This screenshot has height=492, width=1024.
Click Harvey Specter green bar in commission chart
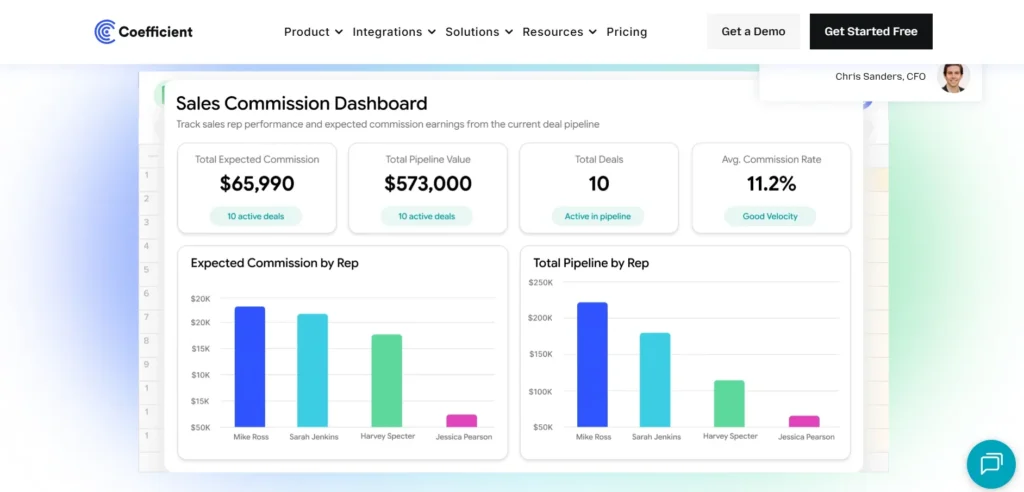click(x=387, y=381)
